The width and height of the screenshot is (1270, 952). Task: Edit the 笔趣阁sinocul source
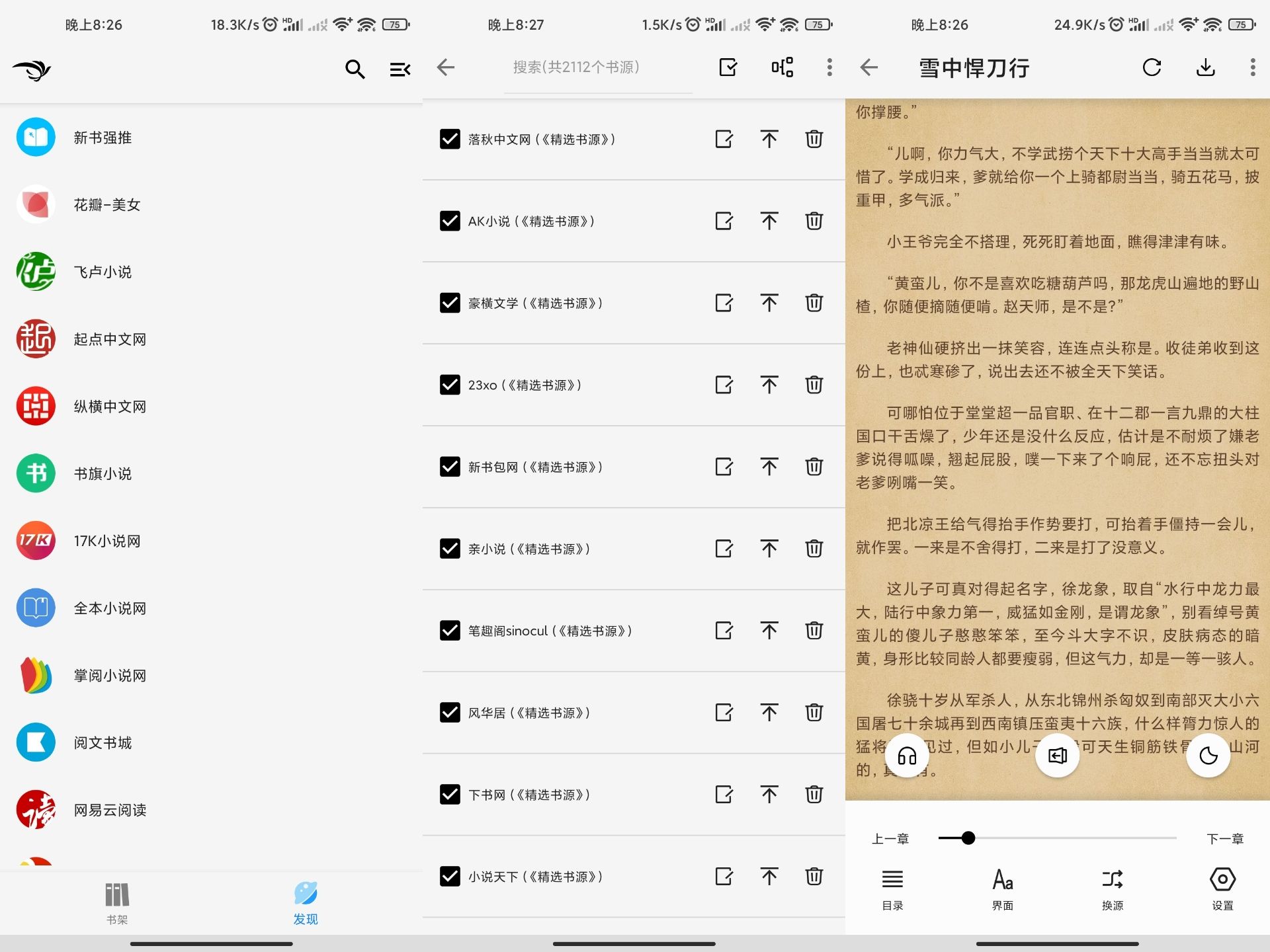pos(724,631)
